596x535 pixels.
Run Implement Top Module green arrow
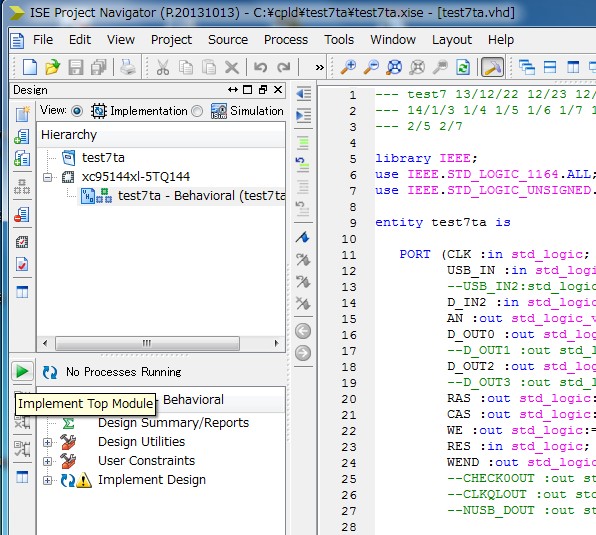pos(22,371)
